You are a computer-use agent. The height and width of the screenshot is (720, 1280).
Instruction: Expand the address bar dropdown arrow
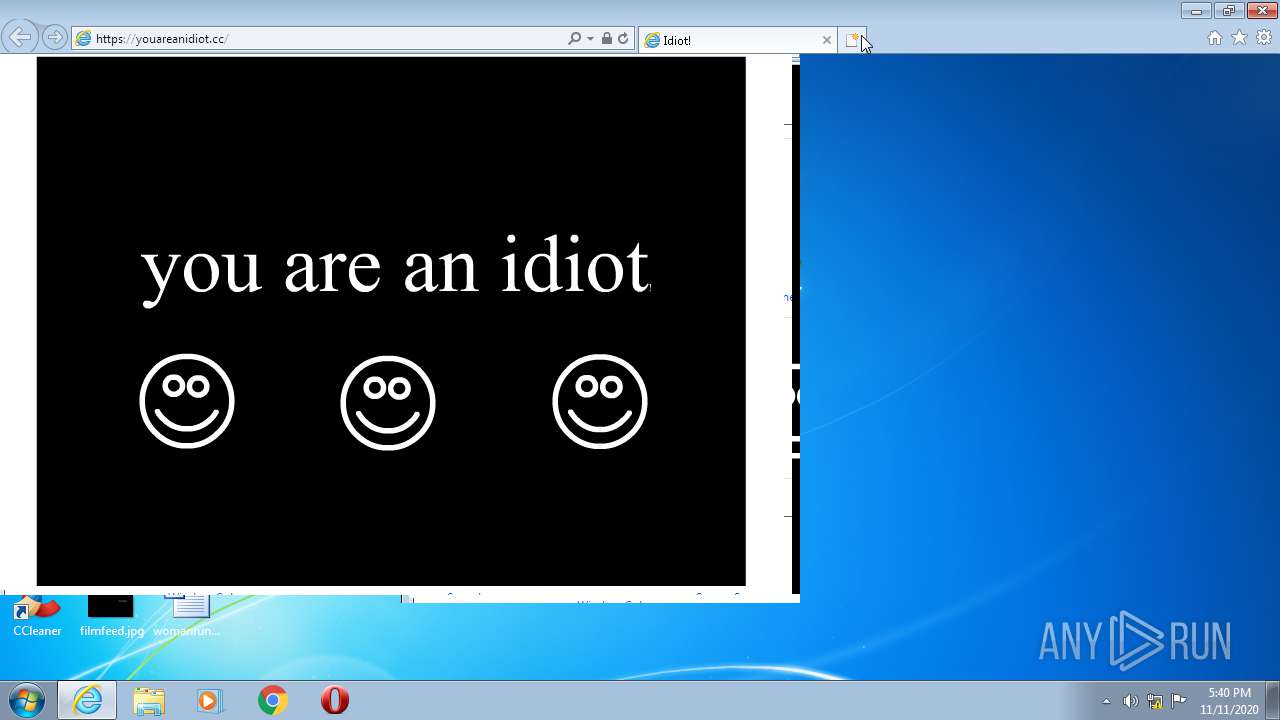590,39
